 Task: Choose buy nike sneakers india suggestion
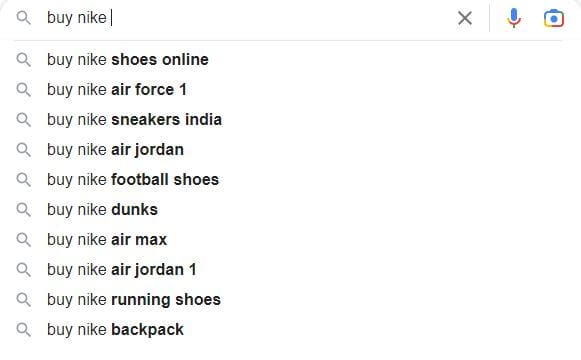pos(290,120)
